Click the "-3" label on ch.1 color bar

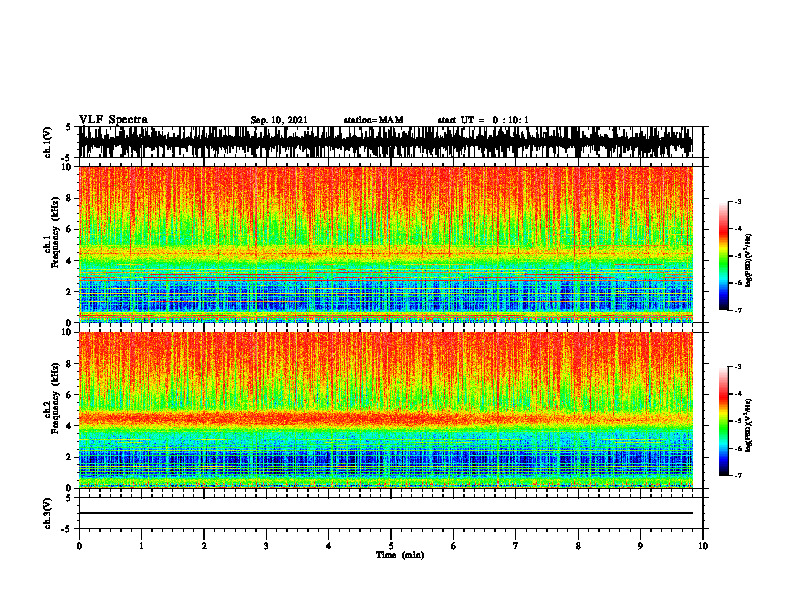point(738,202)
